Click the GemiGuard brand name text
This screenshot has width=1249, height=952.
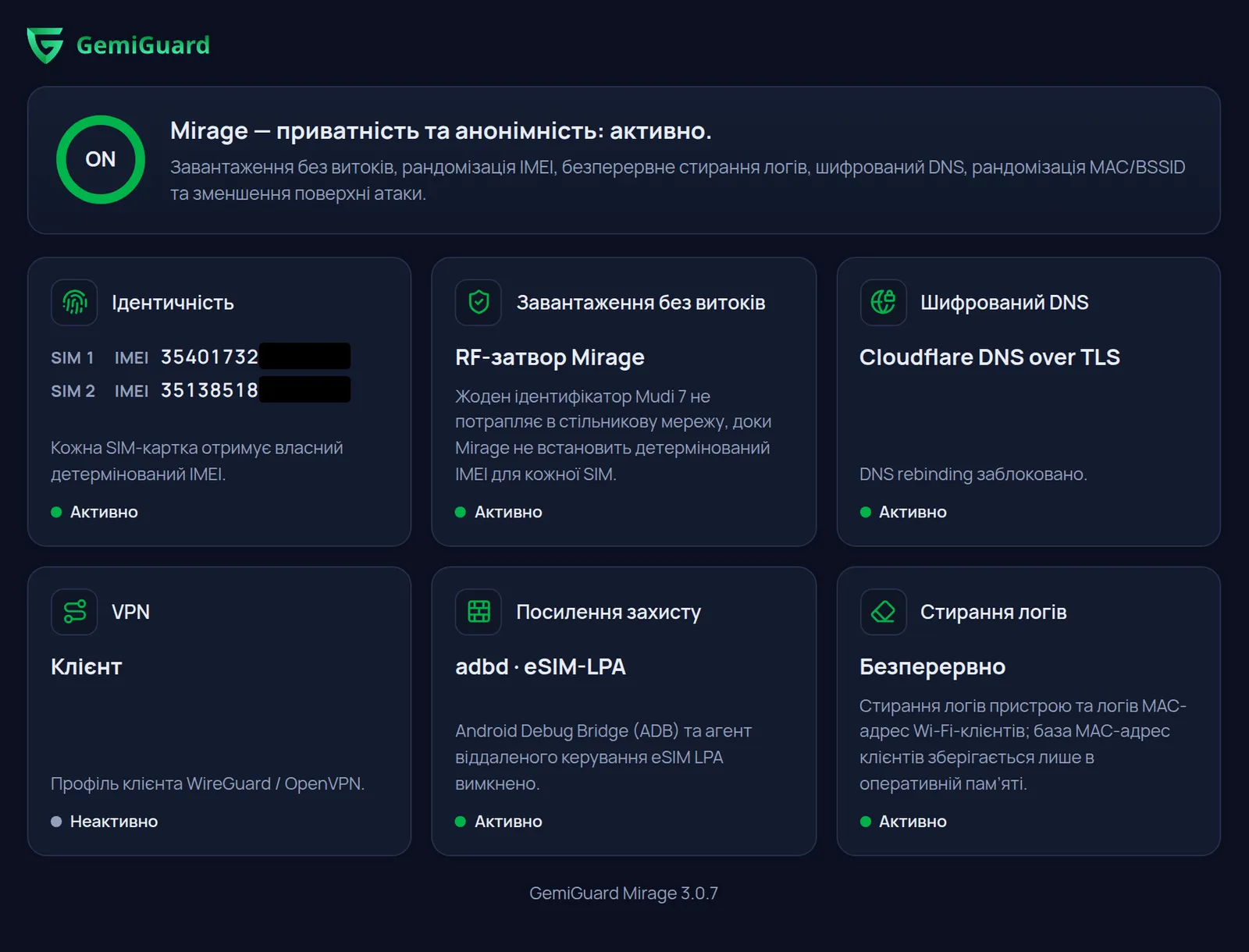[143, 45]
